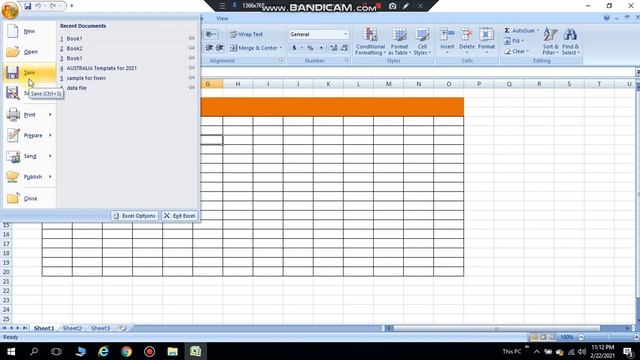The width and height of the screenshot is (640, 360).
Task: Open Find & Select menu
Action: (x=570, y=41)
